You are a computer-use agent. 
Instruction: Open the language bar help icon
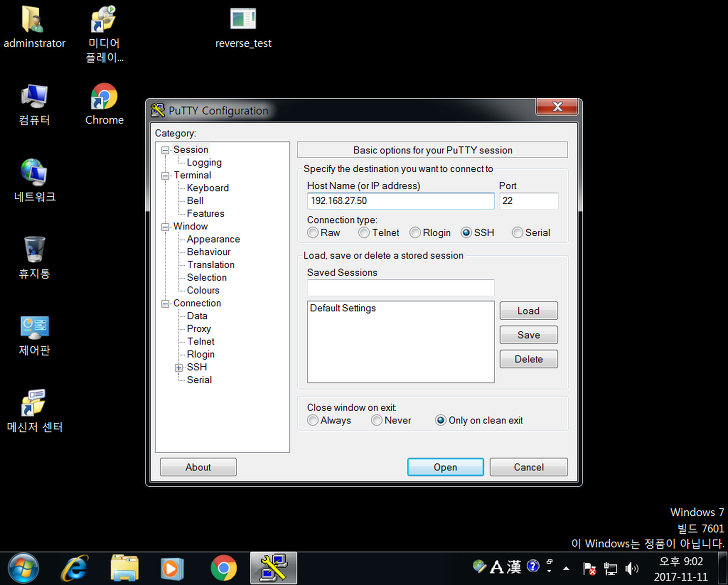(x=533, y=566)
